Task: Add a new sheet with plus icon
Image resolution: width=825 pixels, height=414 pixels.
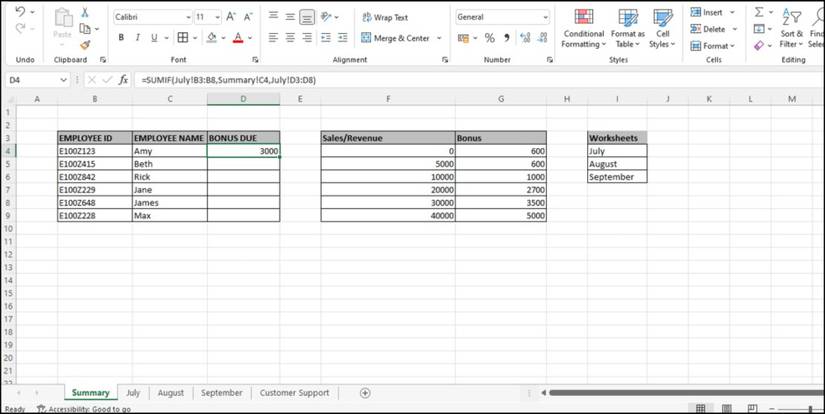Action: (x=365, y=392)
